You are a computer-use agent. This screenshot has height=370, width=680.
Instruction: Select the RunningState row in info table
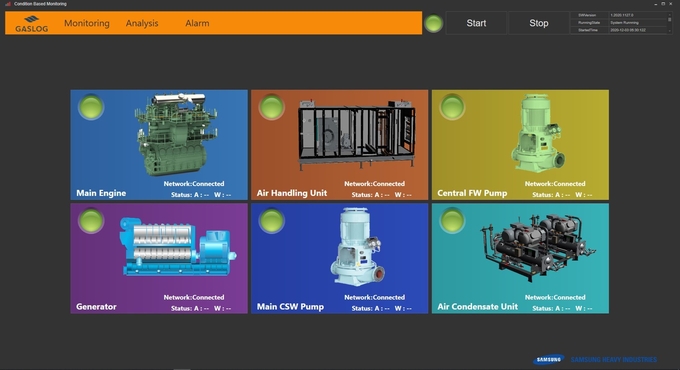[619, 23]
